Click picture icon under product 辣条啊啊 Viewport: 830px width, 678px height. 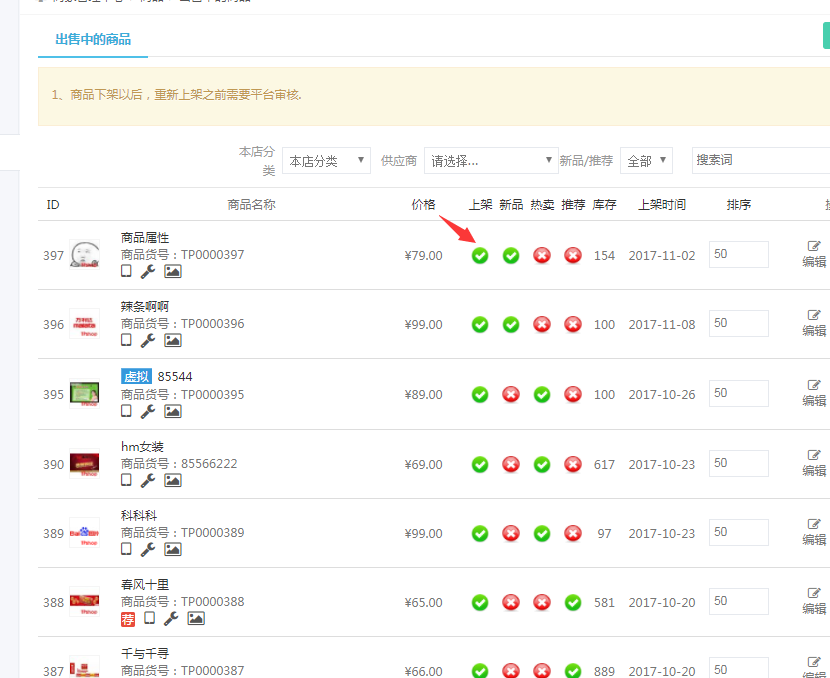[x=173, y=340]
